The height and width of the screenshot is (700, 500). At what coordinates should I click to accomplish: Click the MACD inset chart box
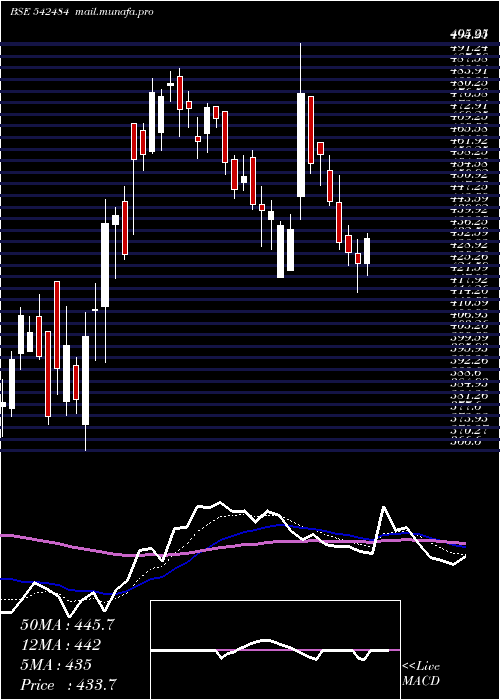point(275,650)
